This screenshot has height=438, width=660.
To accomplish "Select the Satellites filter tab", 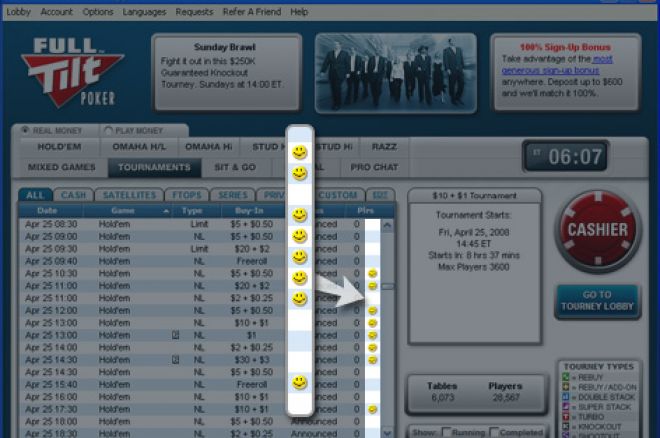I will click(x=129, y=195).
